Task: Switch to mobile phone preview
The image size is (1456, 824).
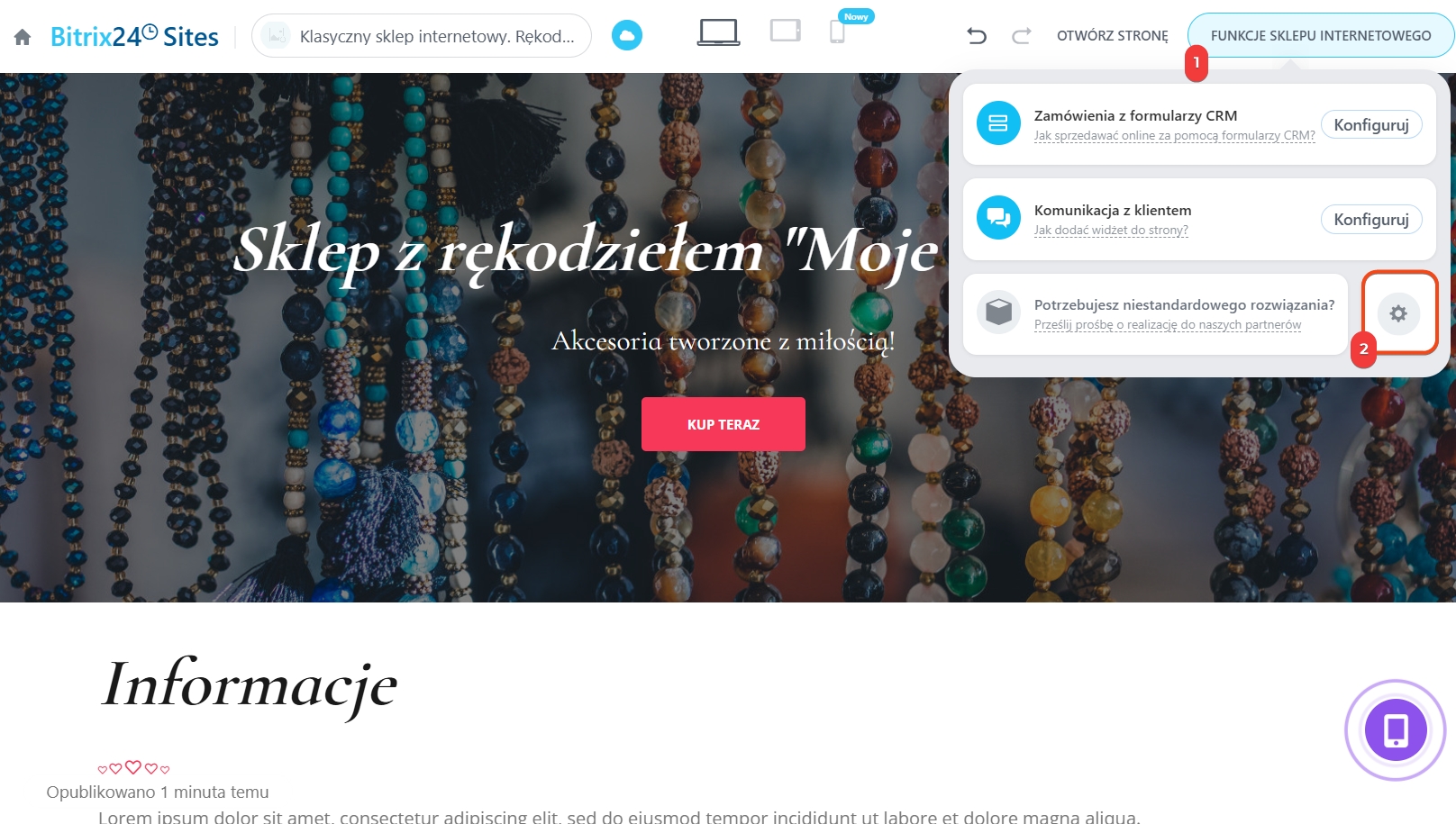Action: point(837,32)
